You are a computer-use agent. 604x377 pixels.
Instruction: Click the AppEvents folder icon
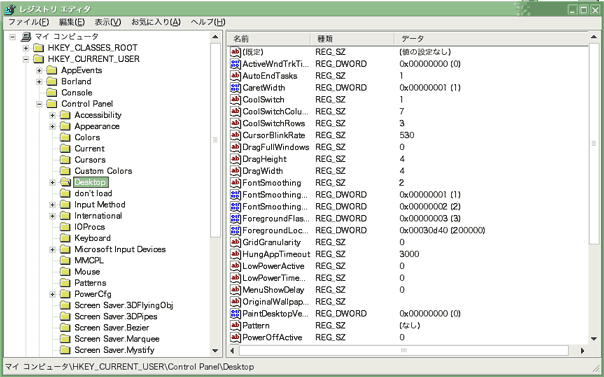pyautogui.click(x=52, y=70)
